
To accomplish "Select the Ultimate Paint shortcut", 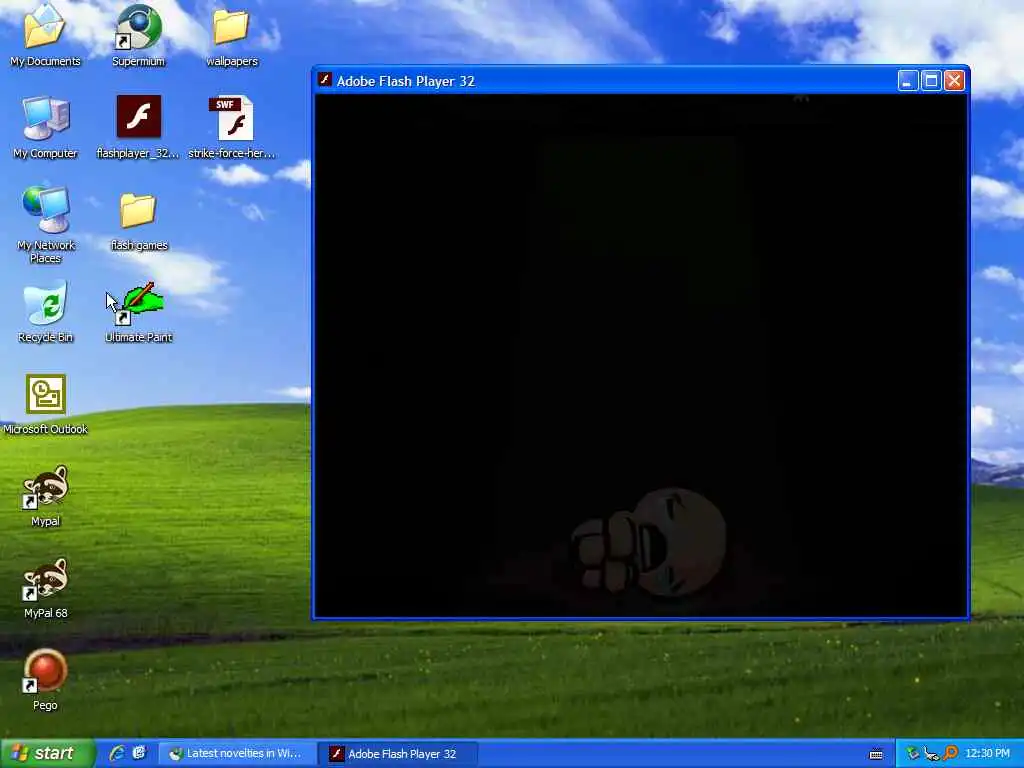I will tap(138, 312).
